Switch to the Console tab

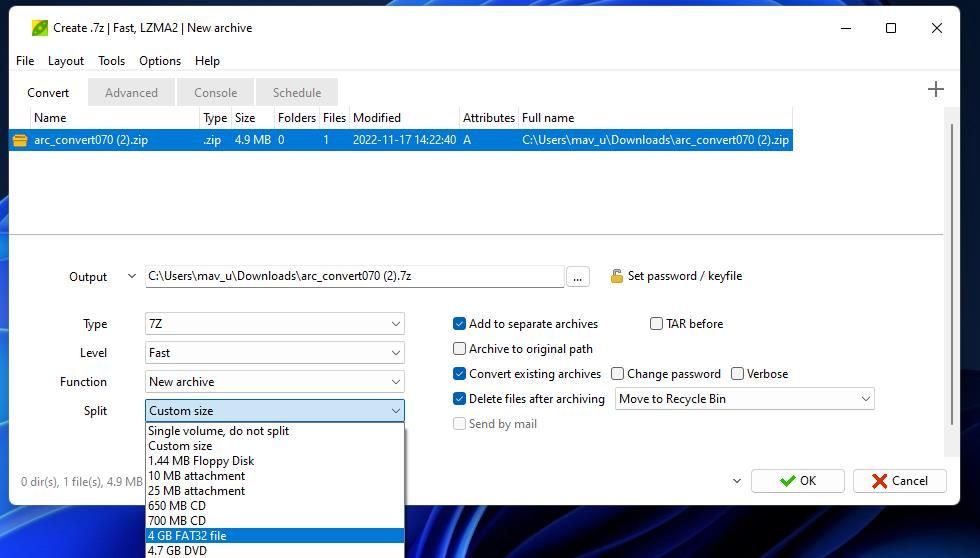[x=216, y=92]
